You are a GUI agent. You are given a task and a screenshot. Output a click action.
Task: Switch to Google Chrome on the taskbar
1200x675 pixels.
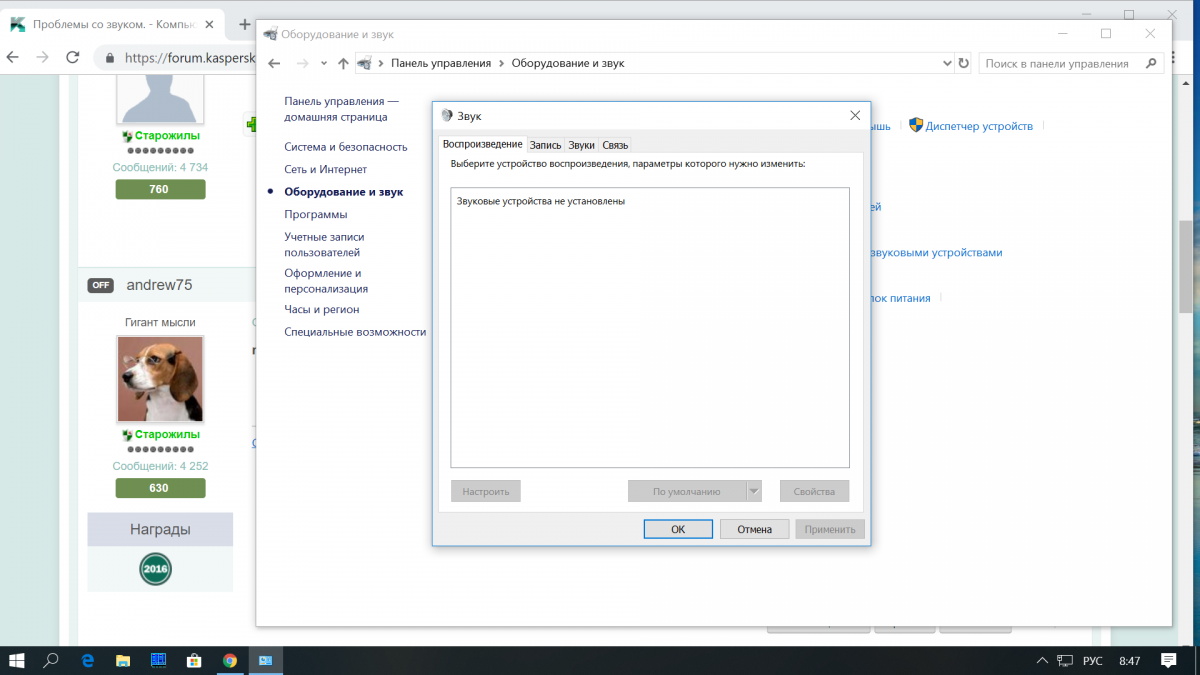coord(229,660)
